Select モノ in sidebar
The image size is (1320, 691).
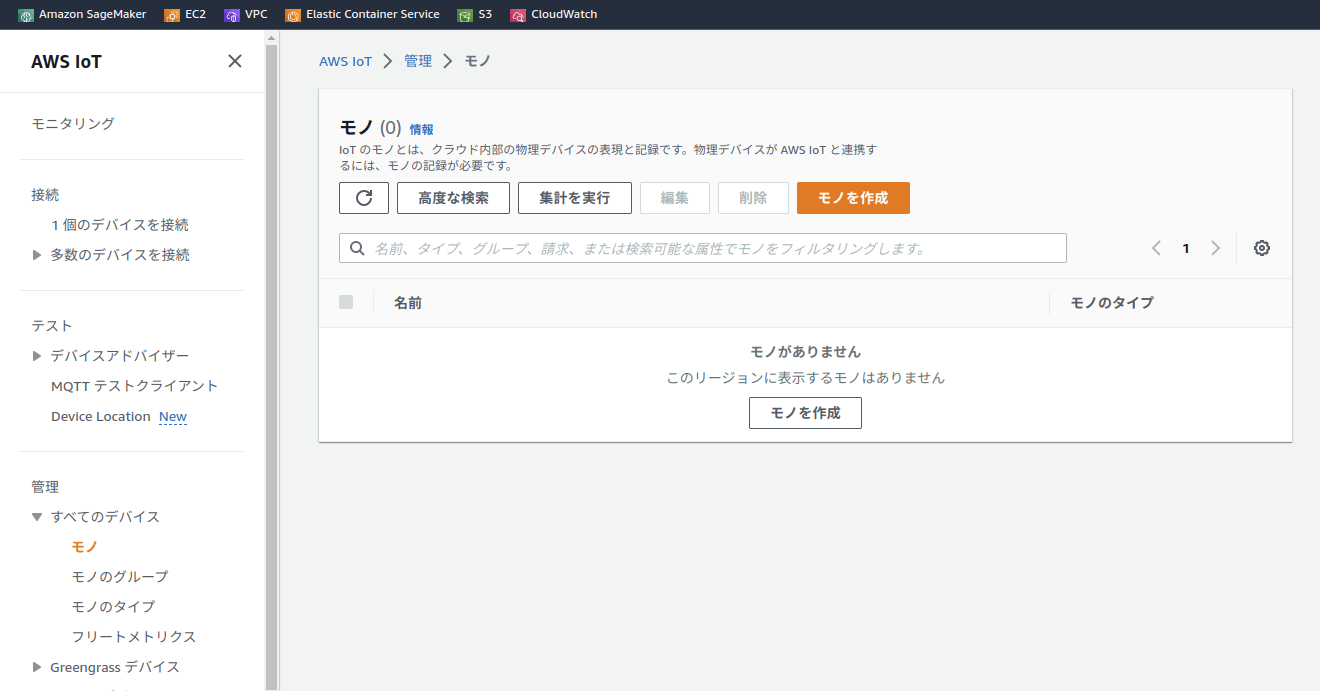click(x=85, y=547)
